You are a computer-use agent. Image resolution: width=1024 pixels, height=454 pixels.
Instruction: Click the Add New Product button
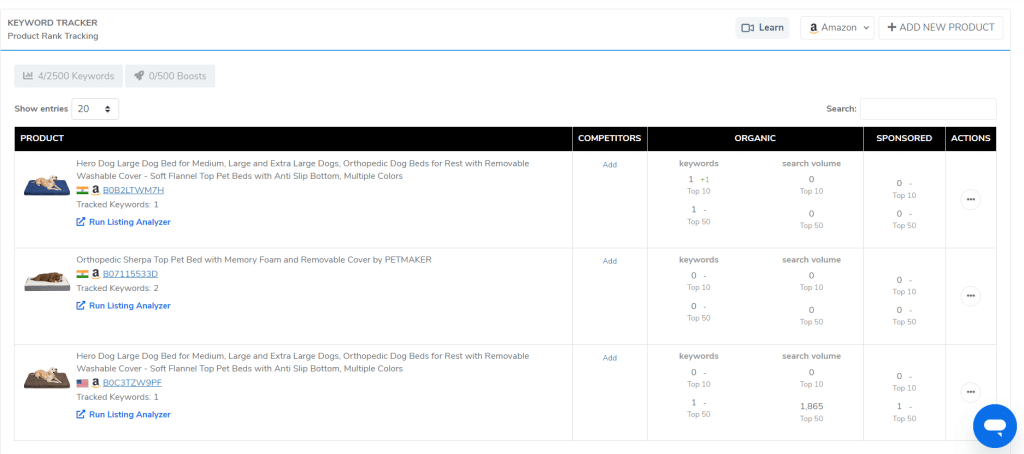click(x=940, y=28)
